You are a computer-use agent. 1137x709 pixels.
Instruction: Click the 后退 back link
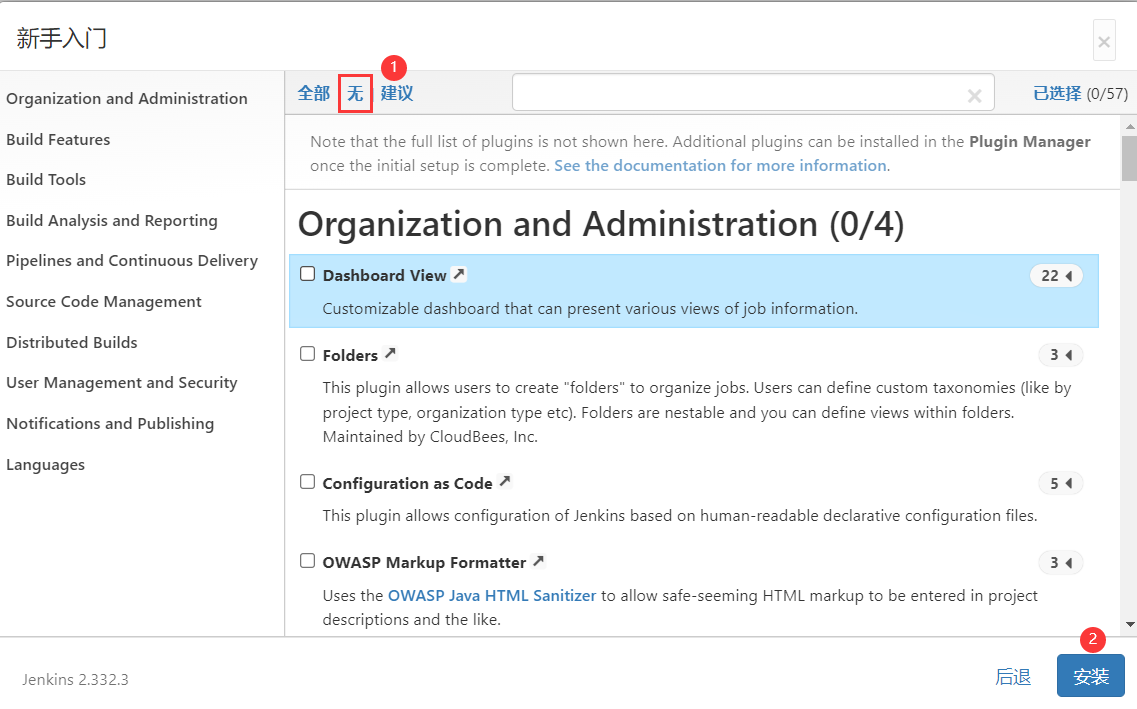pyautogui.click(x=1013, y=677)
